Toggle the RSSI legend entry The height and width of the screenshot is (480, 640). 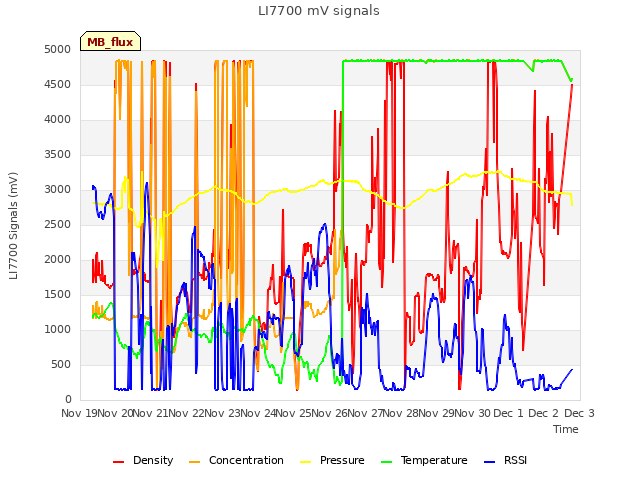pos(505,460)
